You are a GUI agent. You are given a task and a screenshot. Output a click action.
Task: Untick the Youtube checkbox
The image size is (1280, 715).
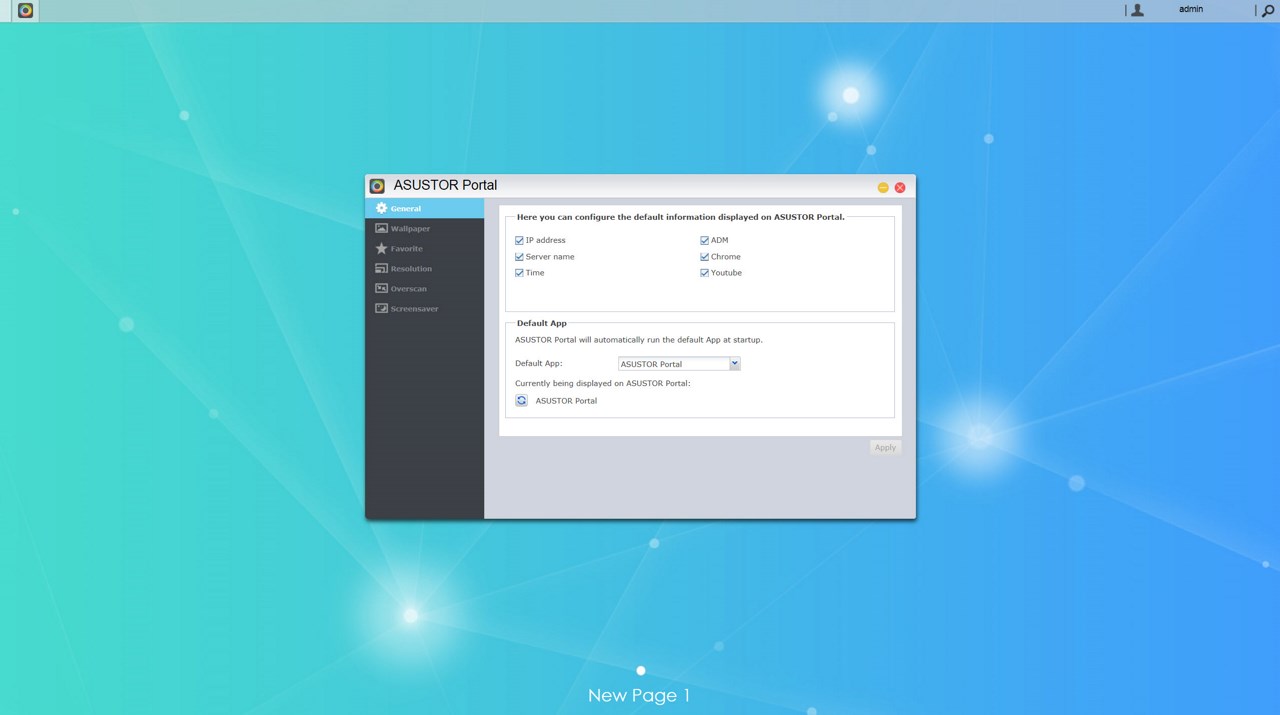(704, 273)
